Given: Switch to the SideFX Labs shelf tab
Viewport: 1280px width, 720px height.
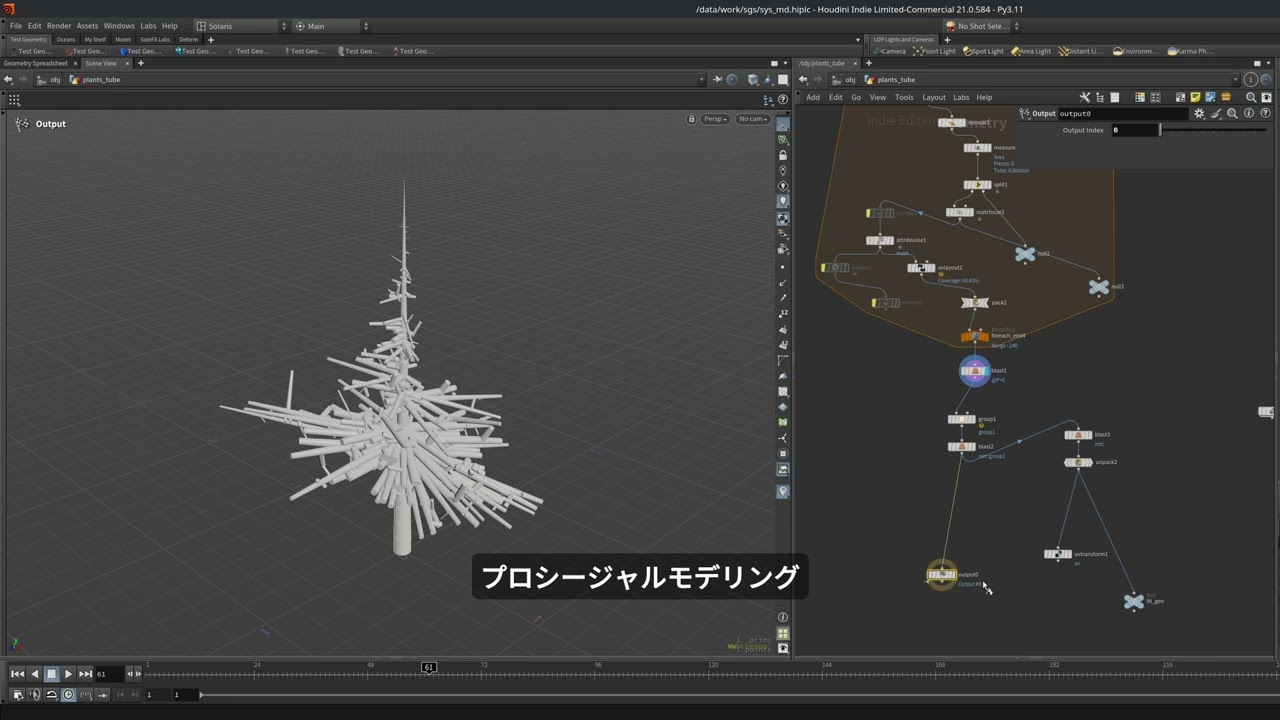Looking at the screenshot, I should point(155,39).
